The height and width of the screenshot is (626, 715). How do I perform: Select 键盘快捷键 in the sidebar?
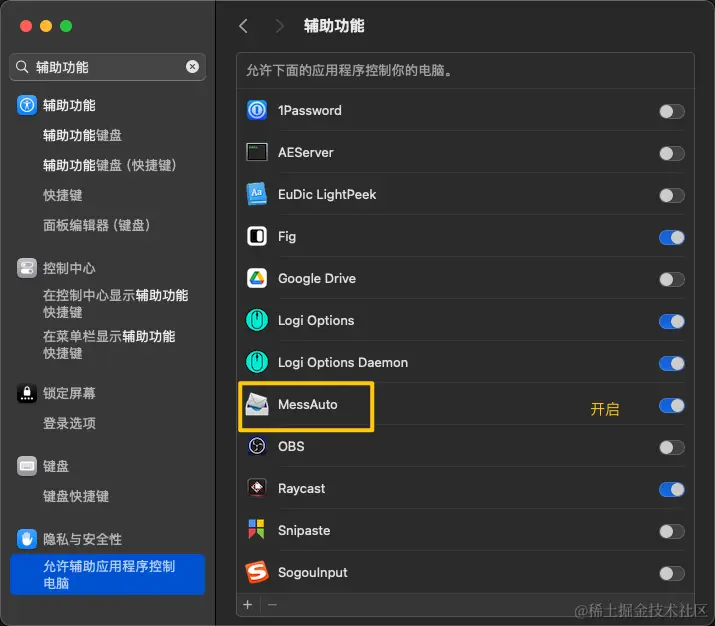click(76, 496)
